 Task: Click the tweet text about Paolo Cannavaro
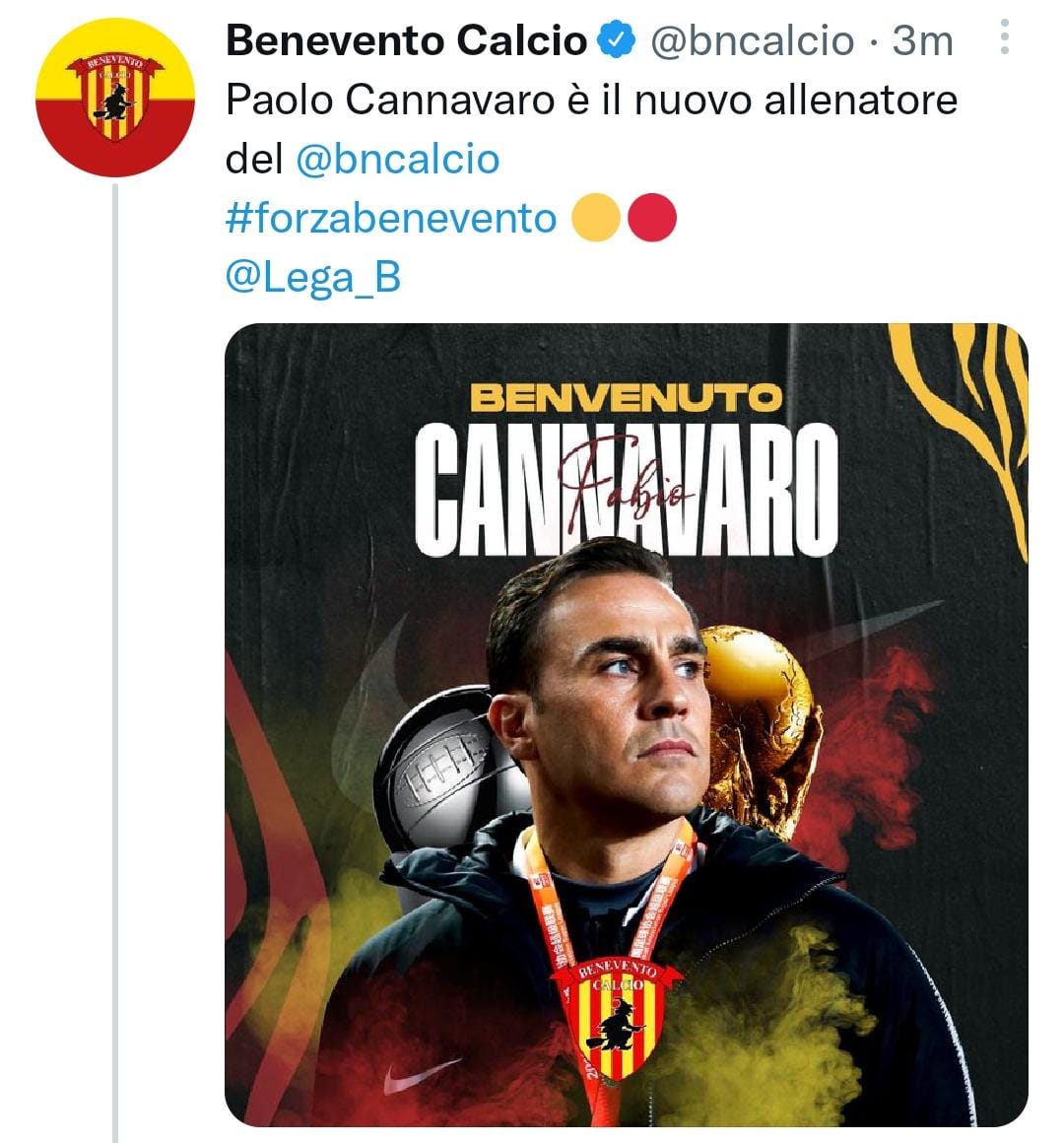[591, 129]
